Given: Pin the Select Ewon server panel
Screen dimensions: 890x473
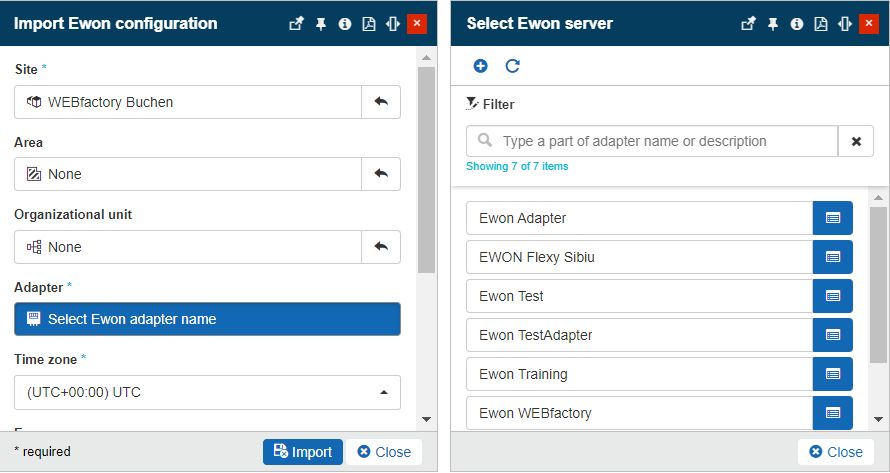Looking at the screenshot, I should (773, 24).
